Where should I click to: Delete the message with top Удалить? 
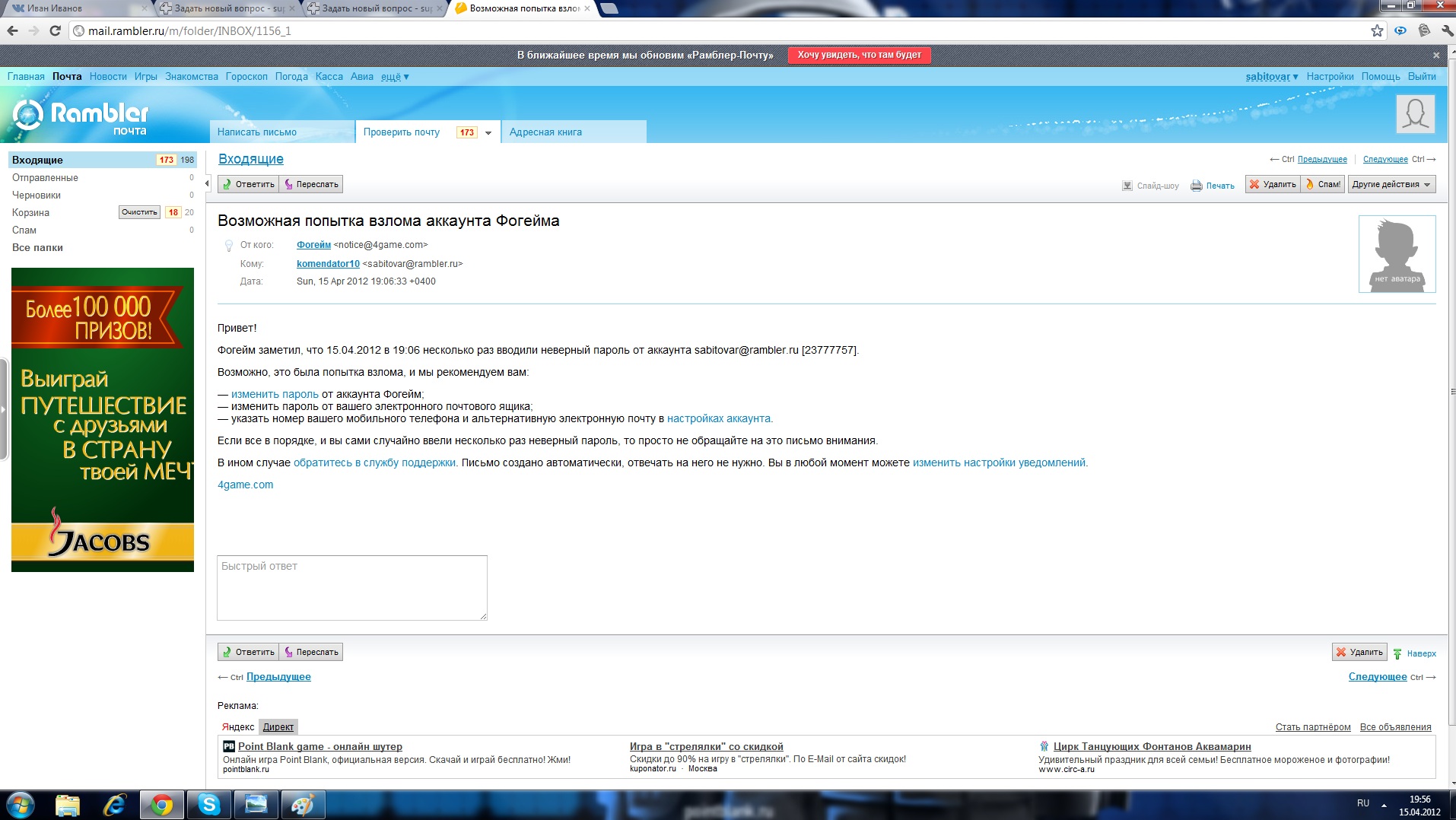(x=1273, y=184)
